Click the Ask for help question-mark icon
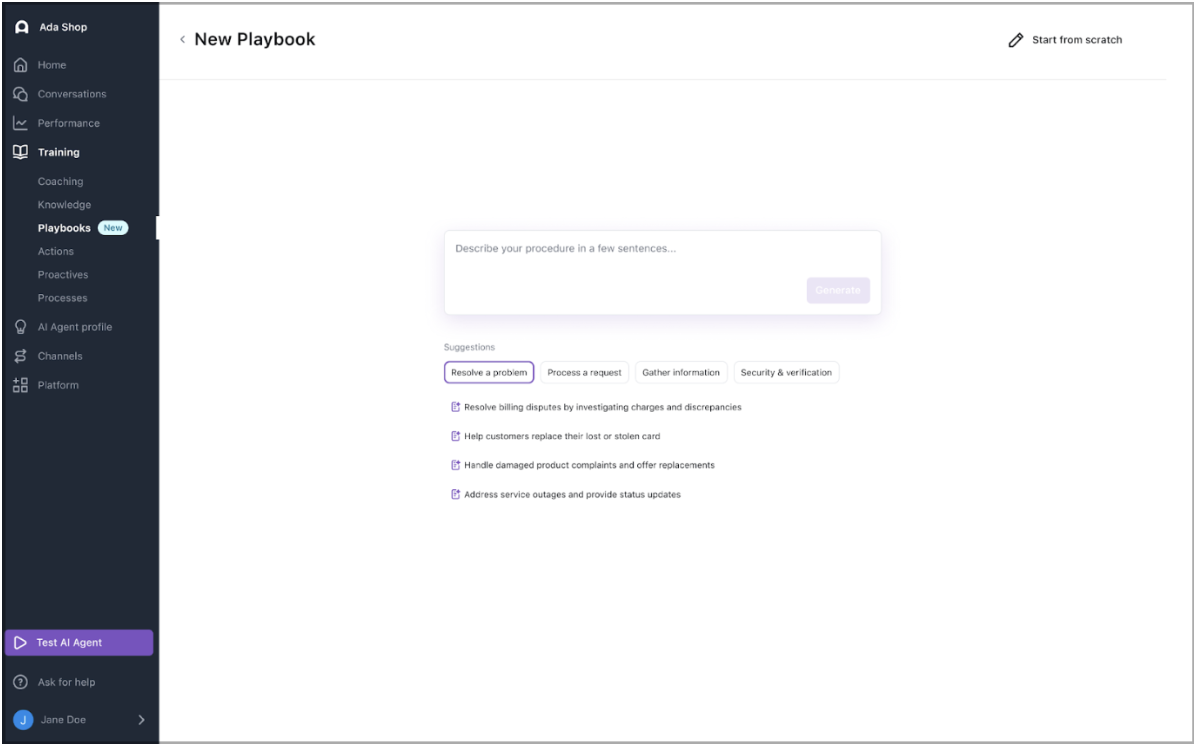The height and width of the screenshot is (746, 1198). pyautogui.click(x=21, y=682)
